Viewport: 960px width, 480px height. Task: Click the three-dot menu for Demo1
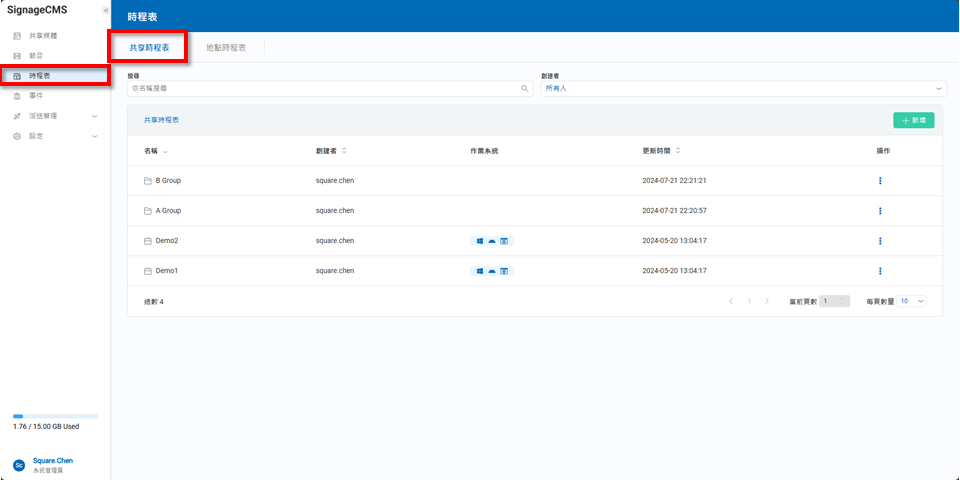(880, 271)
